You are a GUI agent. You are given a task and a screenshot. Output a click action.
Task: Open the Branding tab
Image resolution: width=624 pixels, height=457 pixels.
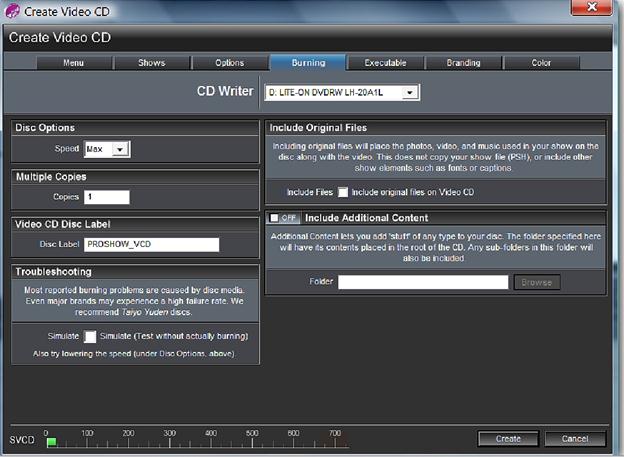pos(463,63)
